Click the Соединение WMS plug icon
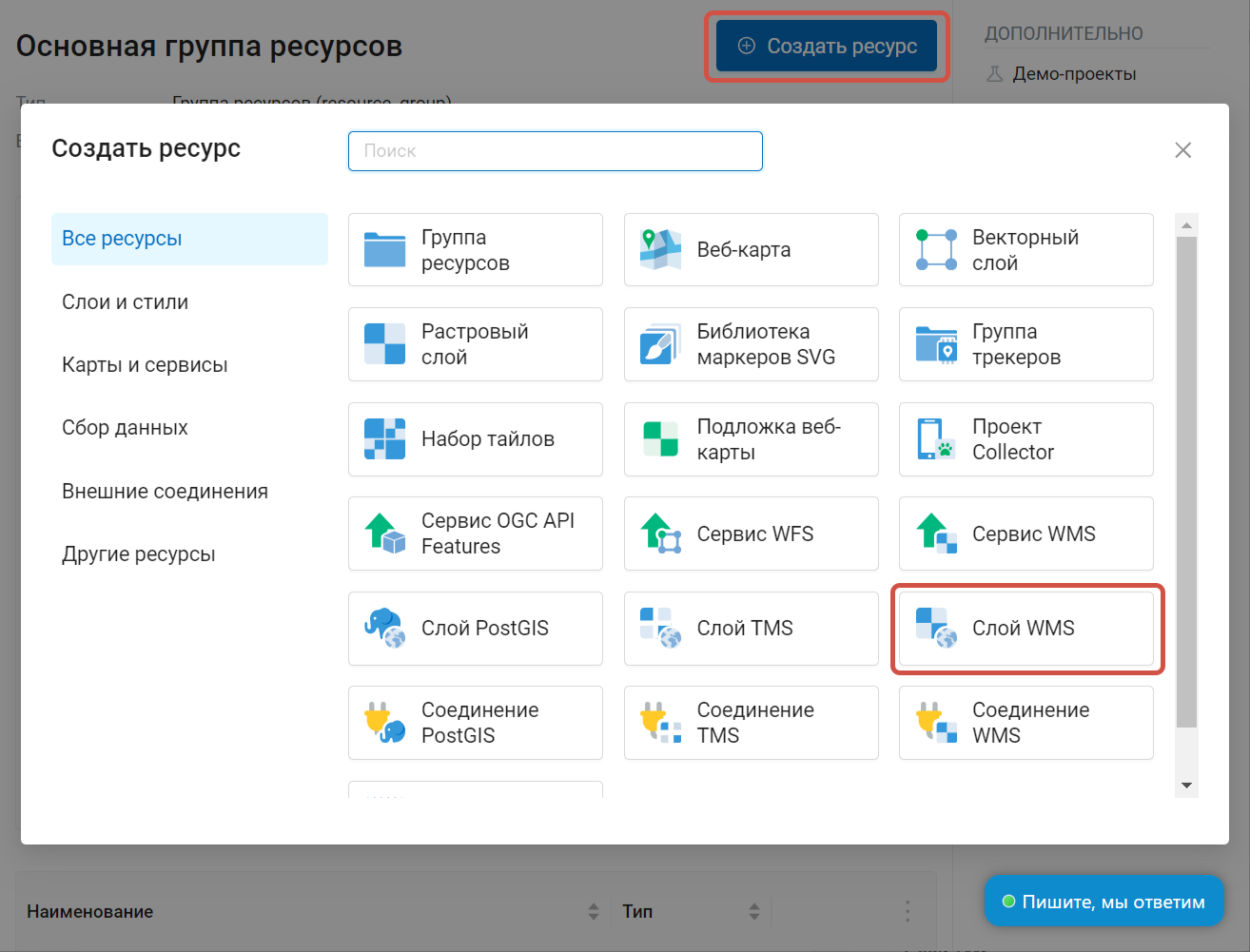 click(936, 722)
